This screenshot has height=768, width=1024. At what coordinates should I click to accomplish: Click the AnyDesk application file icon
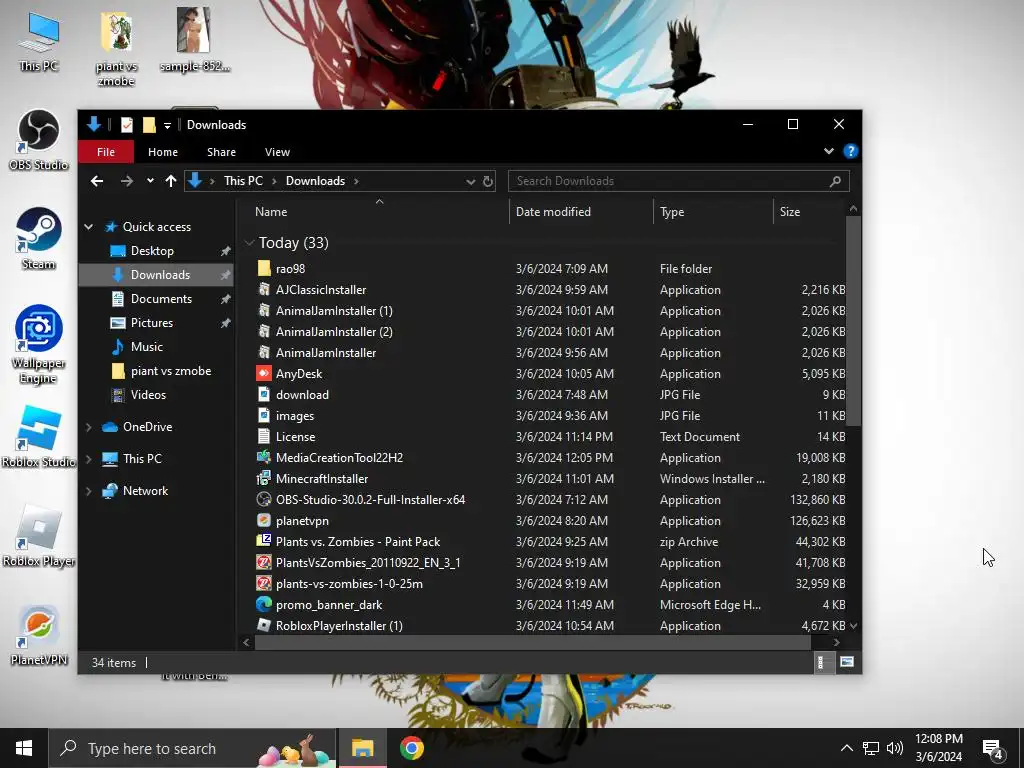coord(264,374)
